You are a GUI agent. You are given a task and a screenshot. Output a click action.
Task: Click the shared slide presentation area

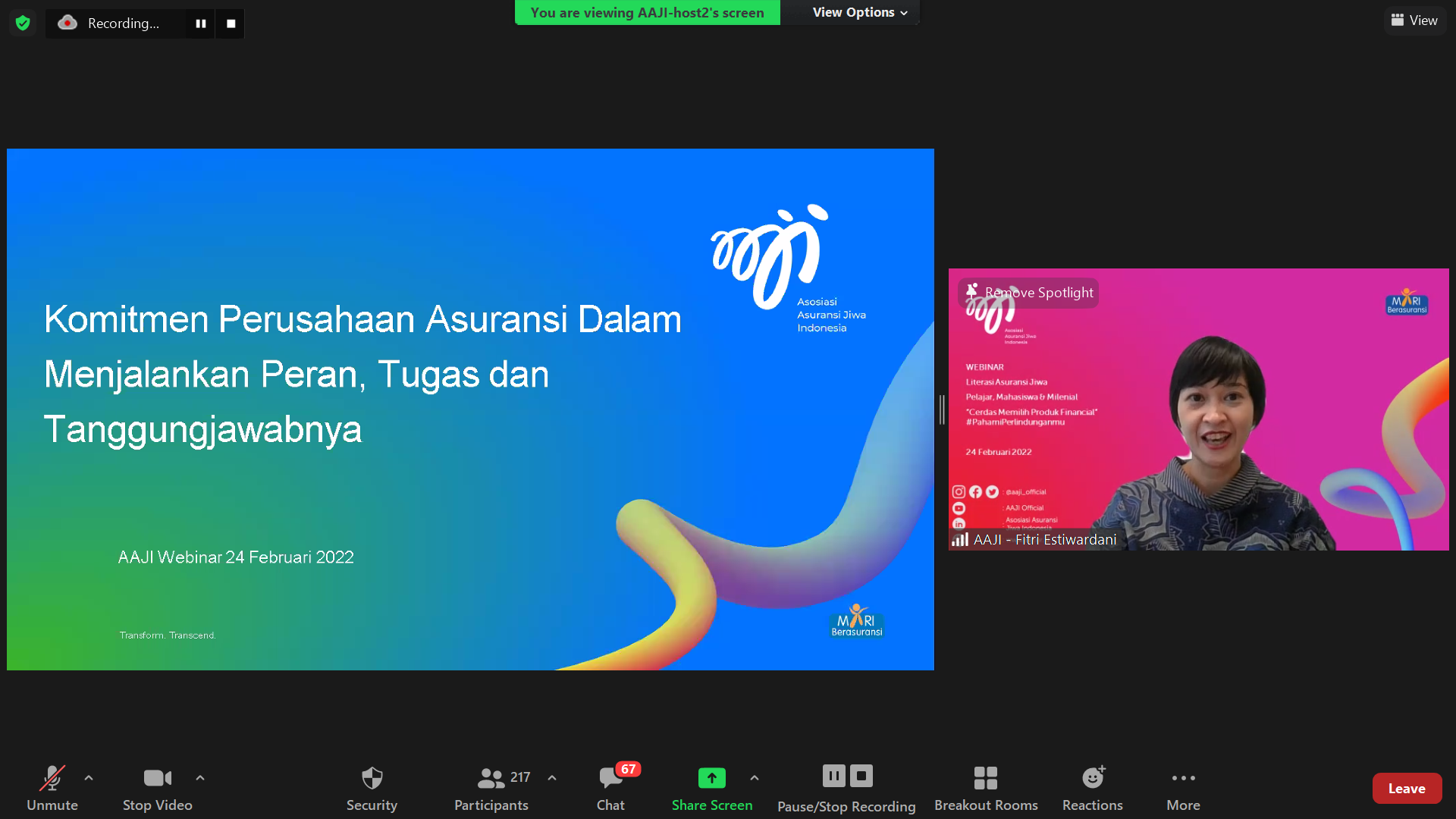point(470,409)
